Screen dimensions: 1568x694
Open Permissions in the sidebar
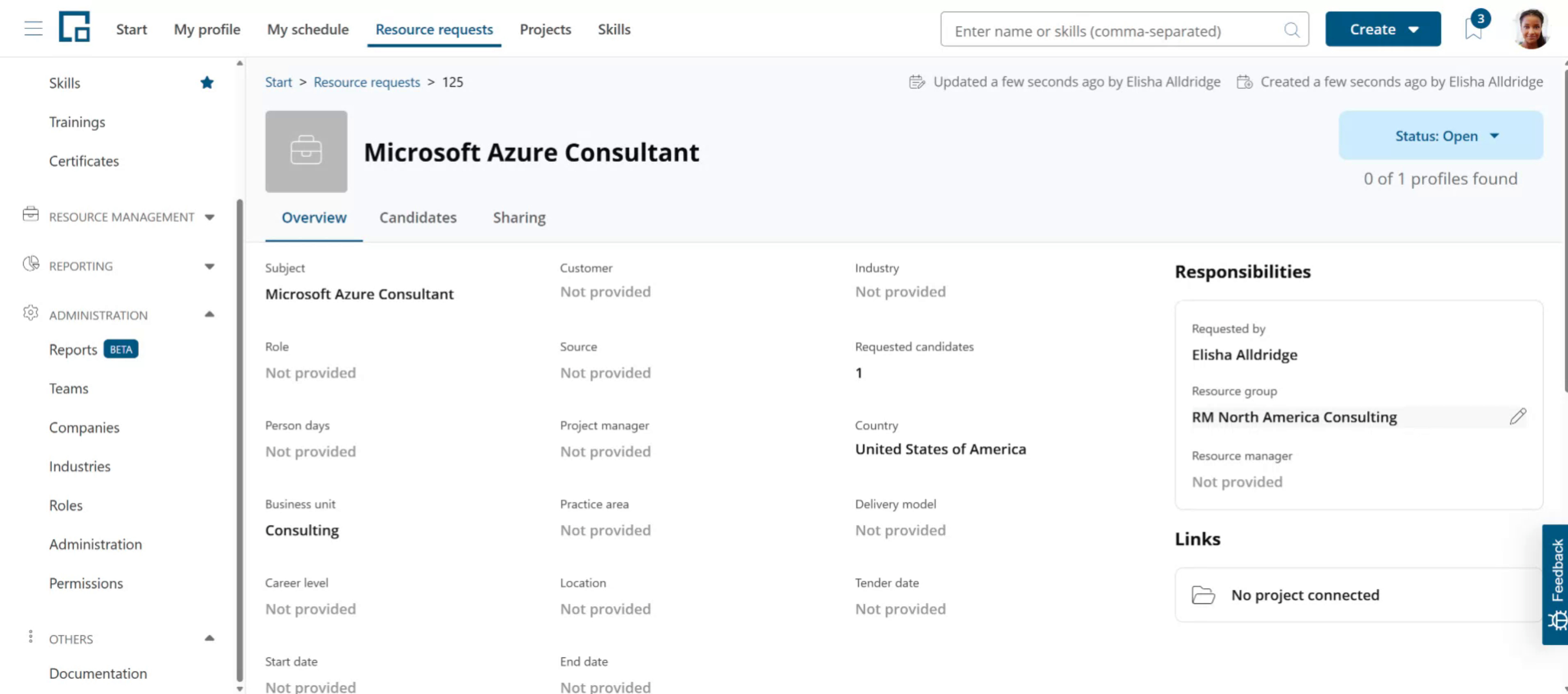[x=86, y=583]
